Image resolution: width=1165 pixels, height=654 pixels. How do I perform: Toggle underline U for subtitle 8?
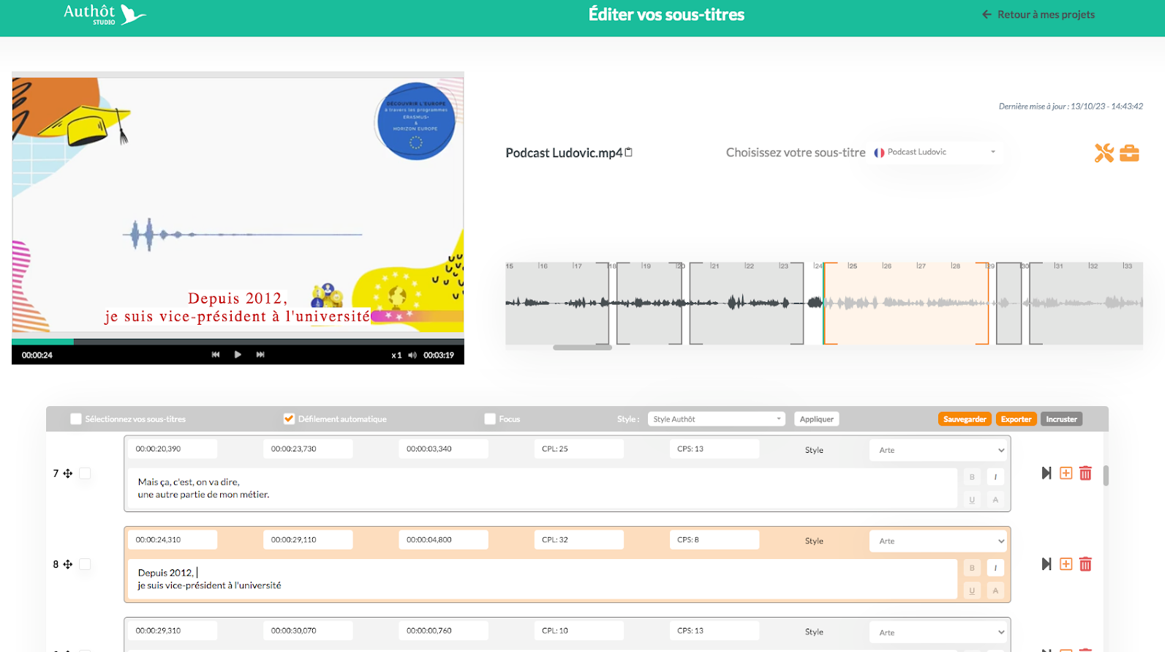pyautogui.click(x=972, y=590)
